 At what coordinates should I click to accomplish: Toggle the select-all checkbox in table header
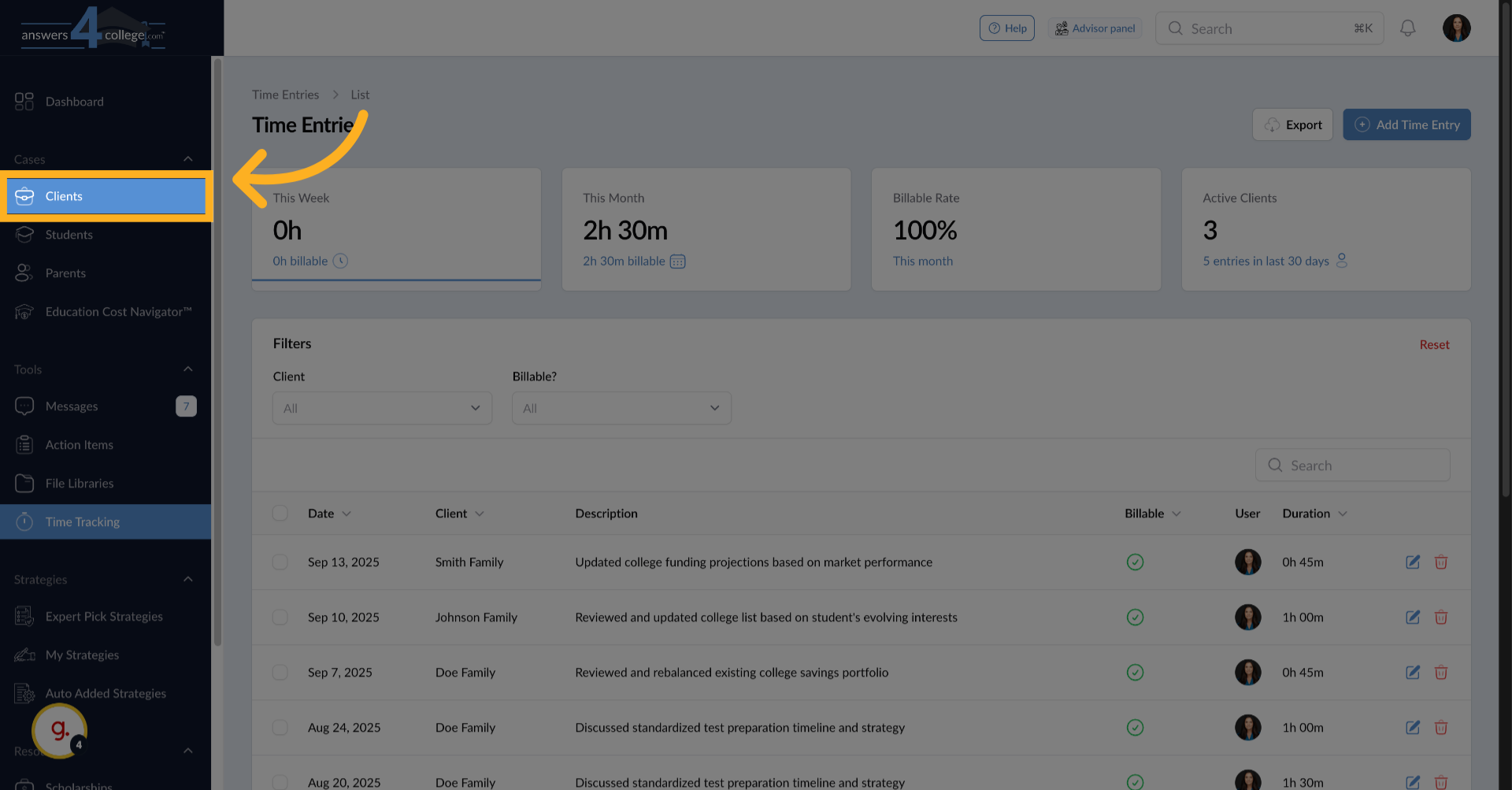(280, 514)
